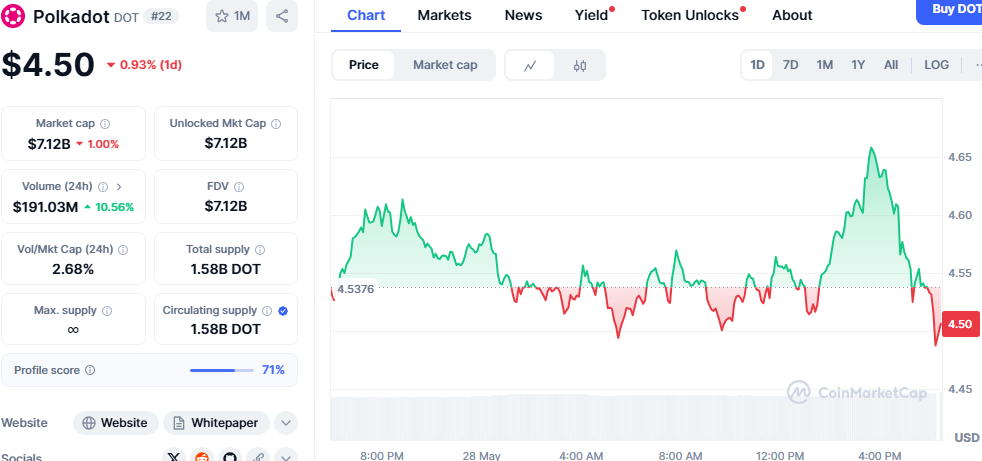Open the chain link social icon
This screenshot has width=982, height=461.
(x=258, y=456)
